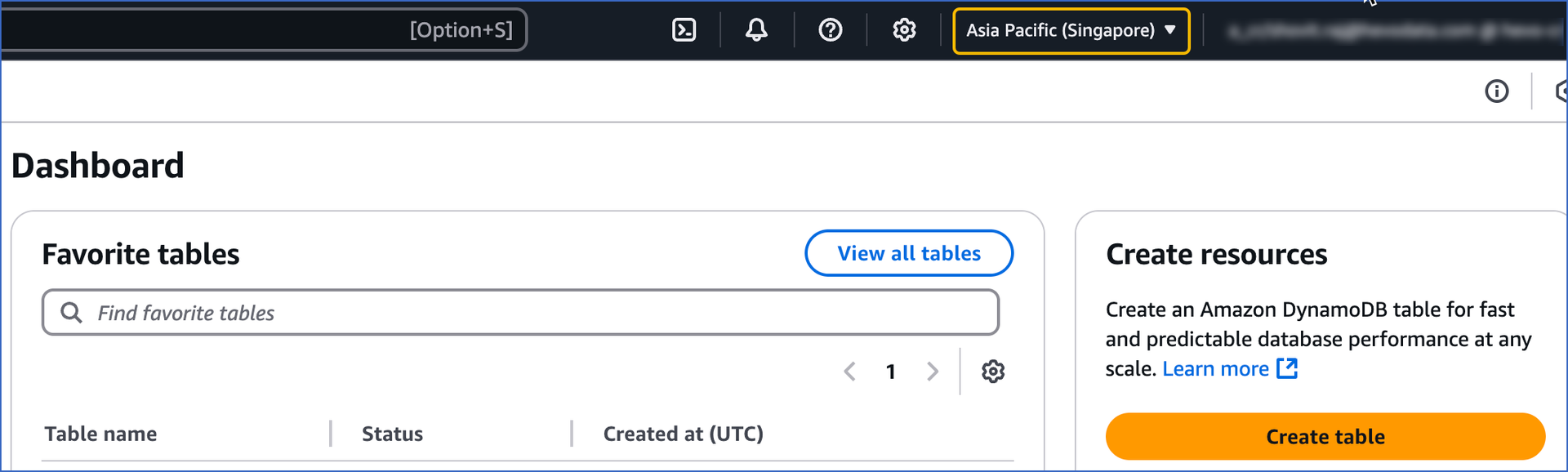This screenshot has width=1568, height=472.
Task: Open the CloudShell terminal icon
Action: 684,30
